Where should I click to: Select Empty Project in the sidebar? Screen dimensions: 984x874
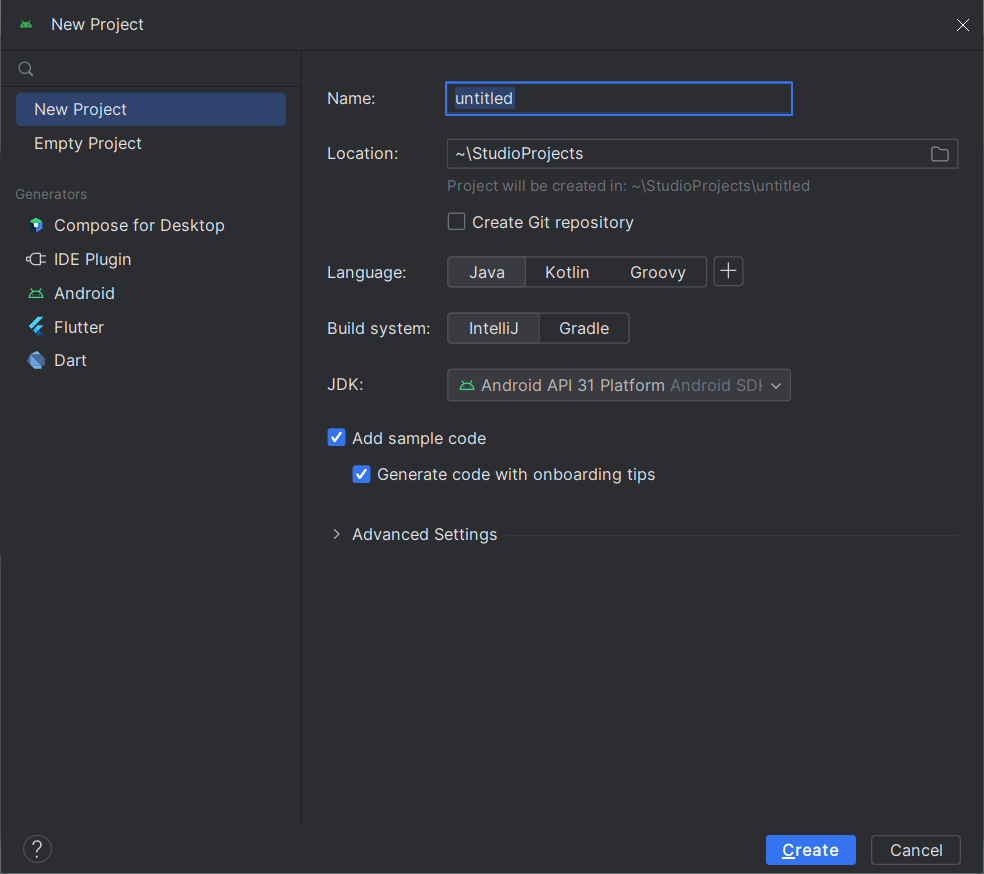(x=88, y=143)
